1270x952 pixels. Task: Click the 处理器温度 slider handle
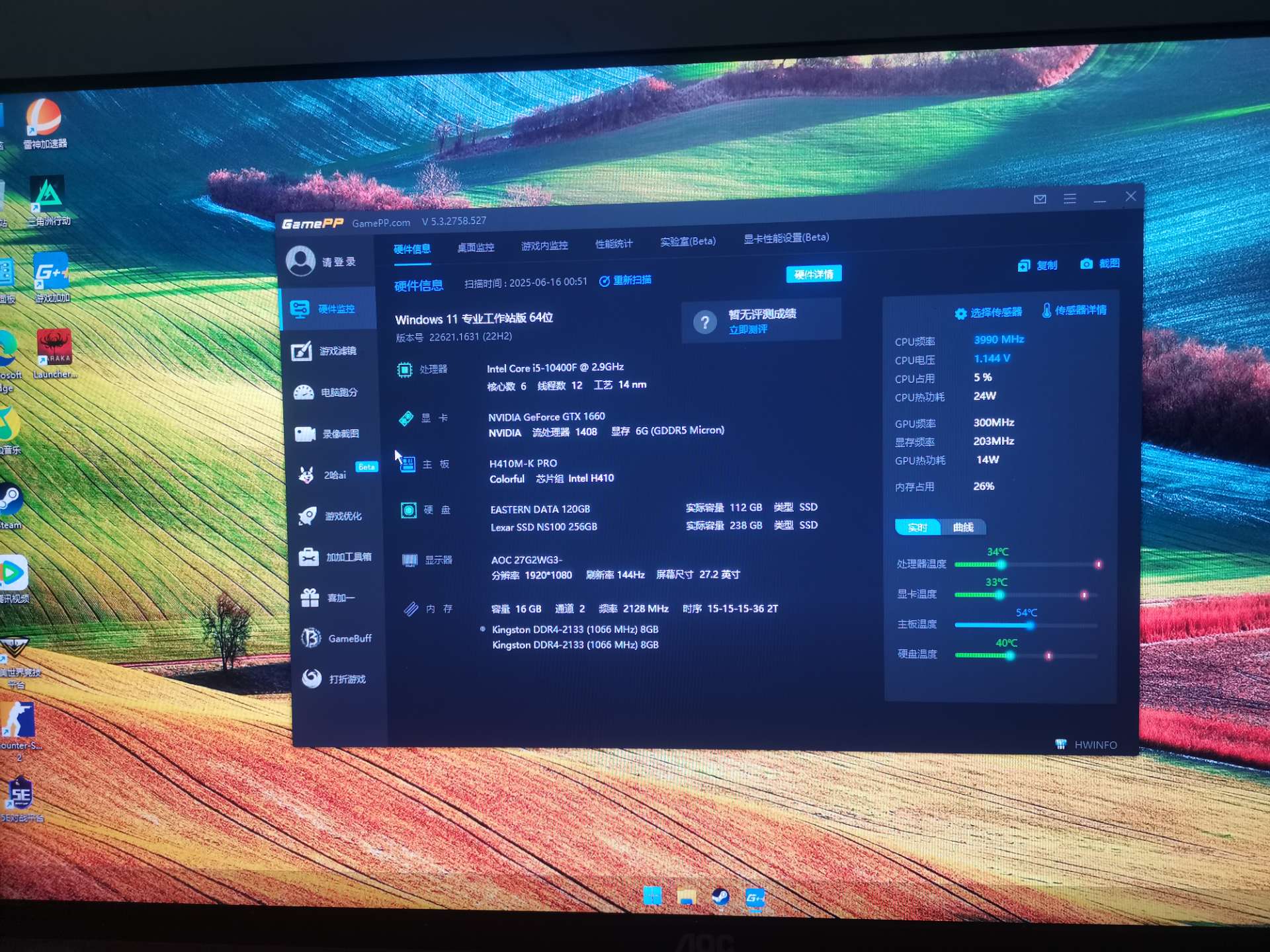pos(1001,565)
